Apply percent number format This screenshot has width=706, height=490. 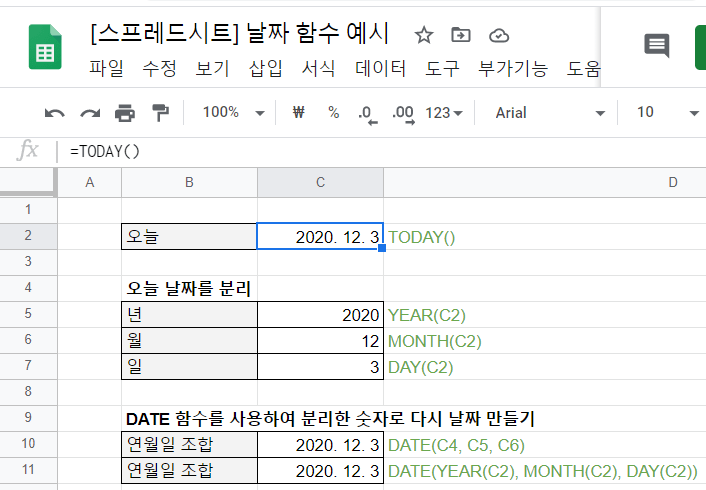click(333, 113)
